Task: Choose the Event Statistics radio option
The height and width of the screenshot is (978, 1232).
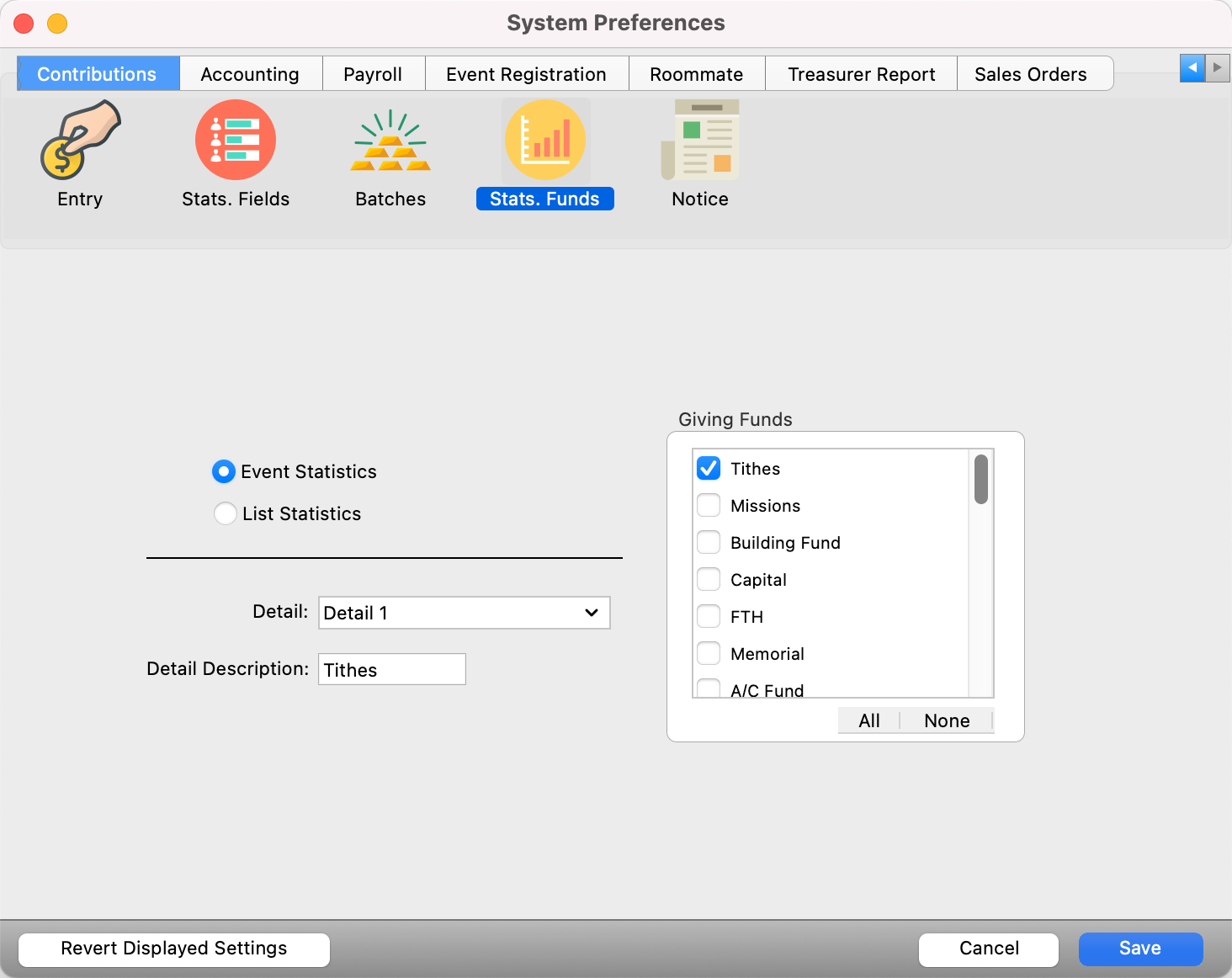Action: pos(223,471)
